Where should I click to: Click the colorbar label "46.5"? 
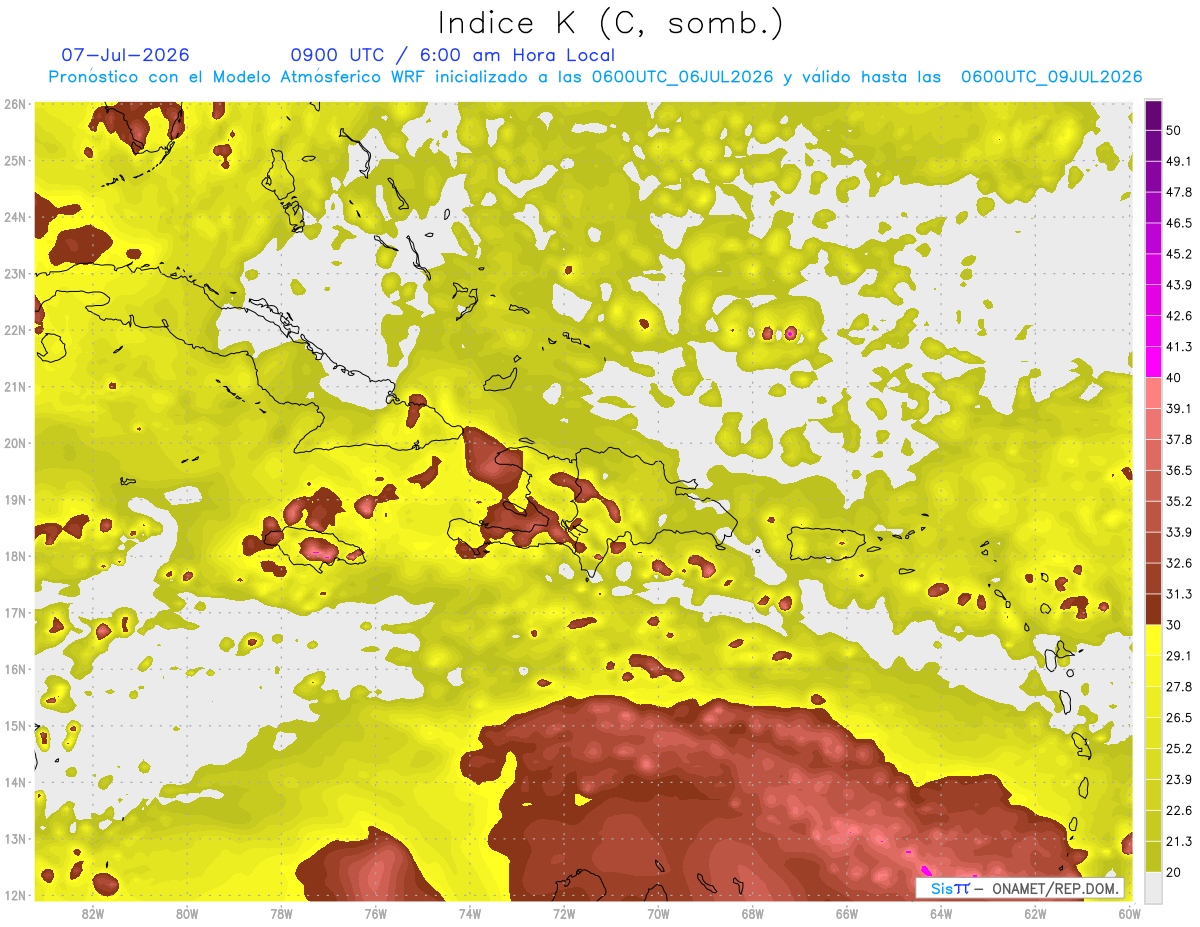1179,223
